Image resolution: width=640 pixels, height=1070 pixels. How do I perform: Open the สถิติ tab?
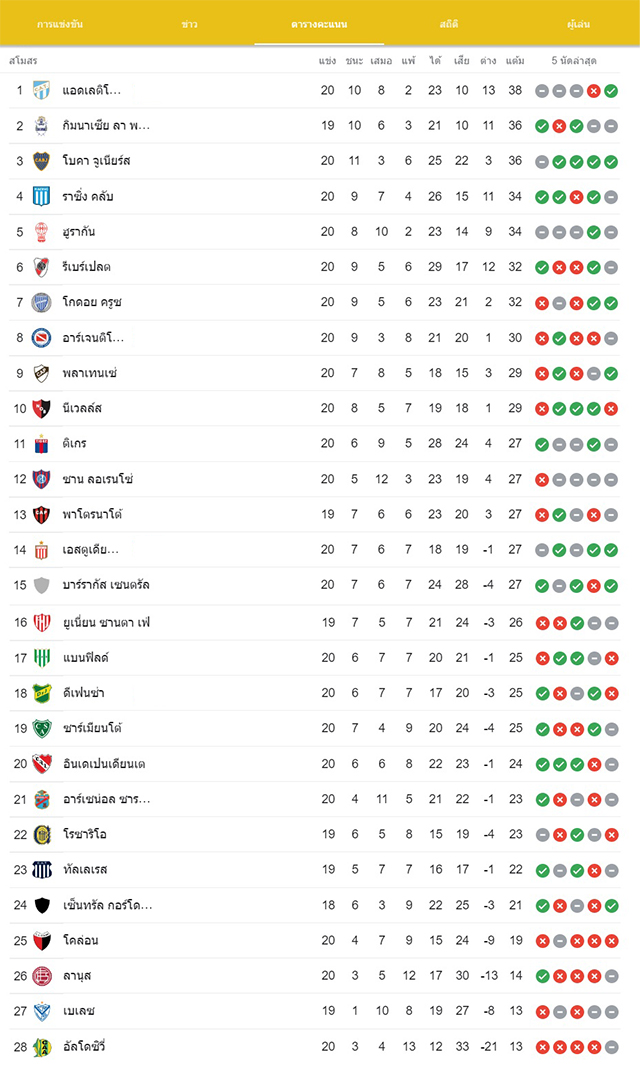(449, 25)
